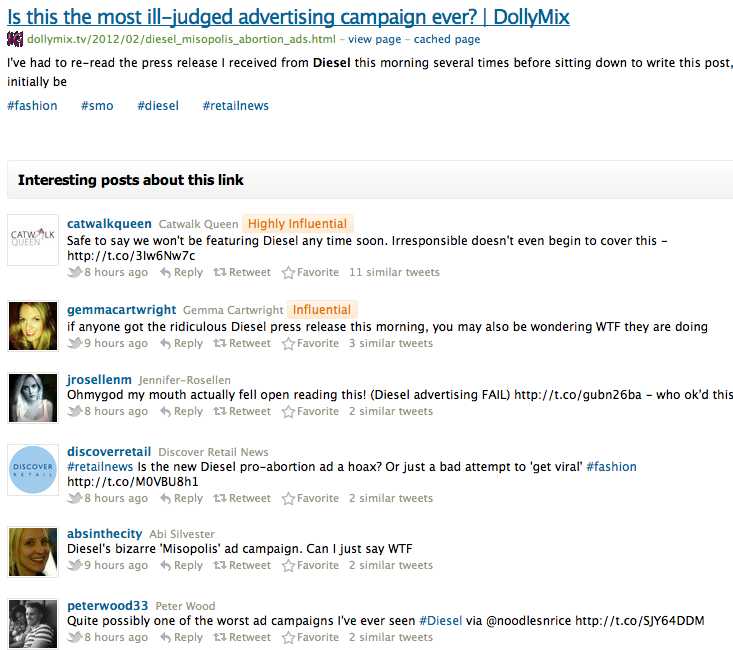The height and width of the screenshot is (650, 733).
Task: Open gemmacartwright's profile photo
Action: click(33, 325)
